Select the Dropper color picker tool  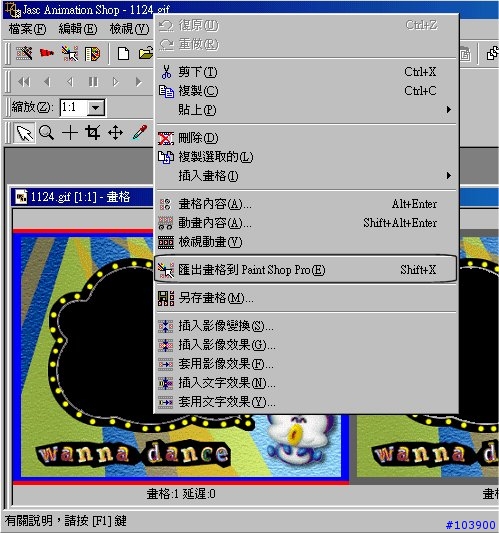(140, 133)
